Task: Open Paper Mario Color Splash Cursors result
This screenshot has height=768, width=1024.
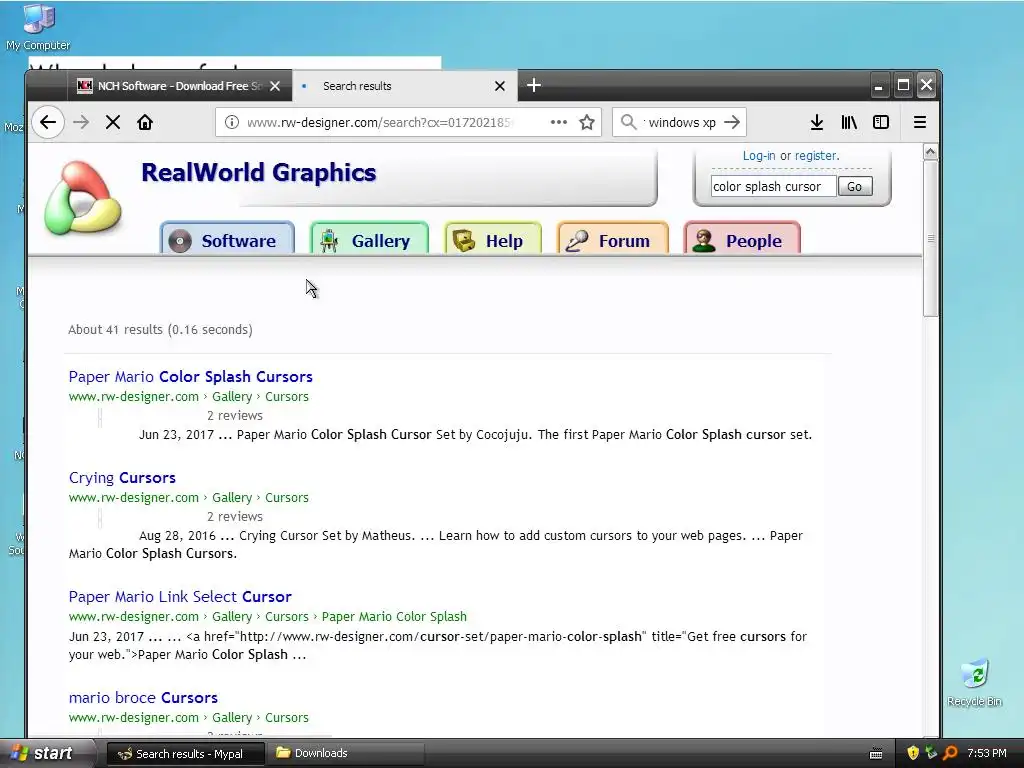Action: point(191,377)
